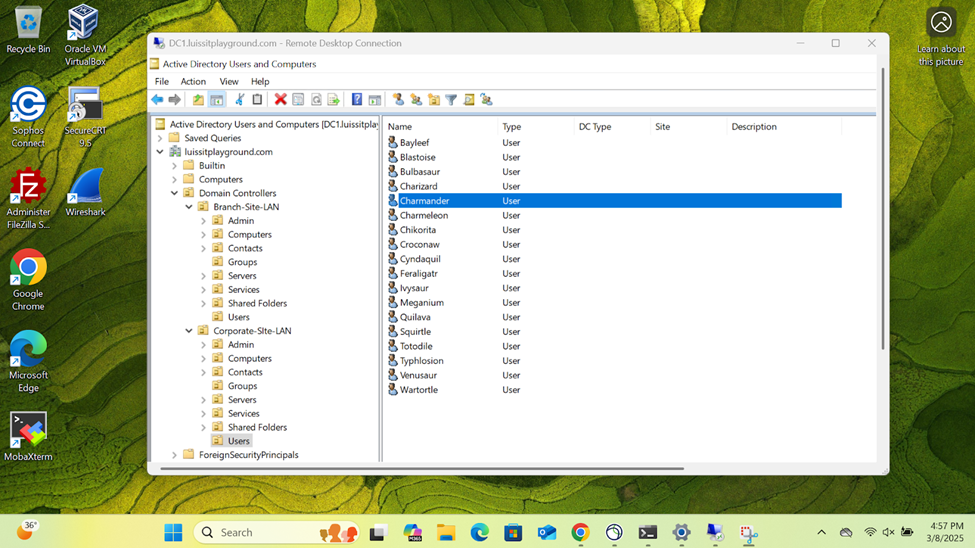The height and width of the screenshot is (548, 975).
Task: Click the taskbar Search box
Action: (277, 532)
